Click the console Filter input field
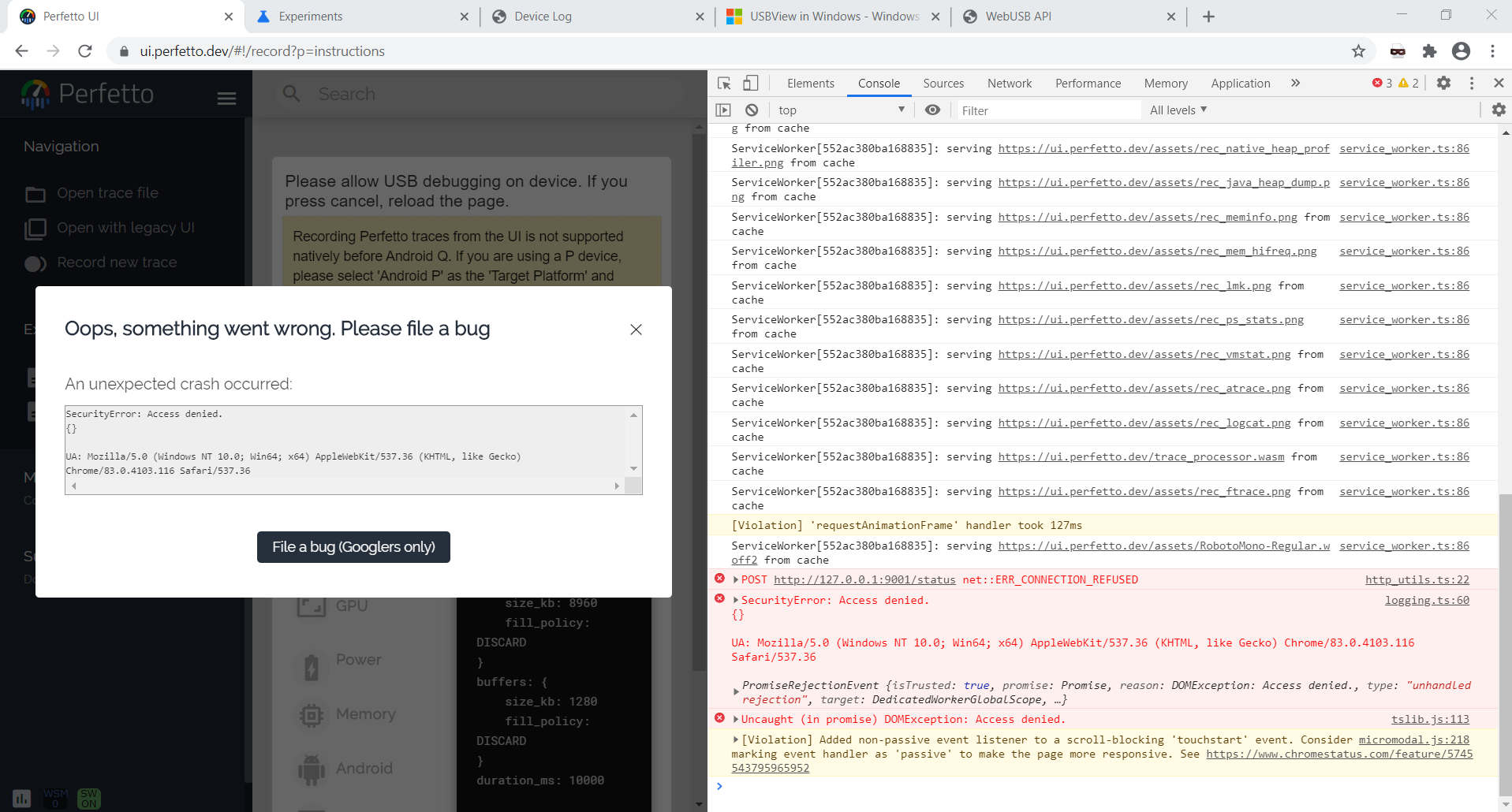The height and width of the screenshot is (812, 1512). point(1049,110)
